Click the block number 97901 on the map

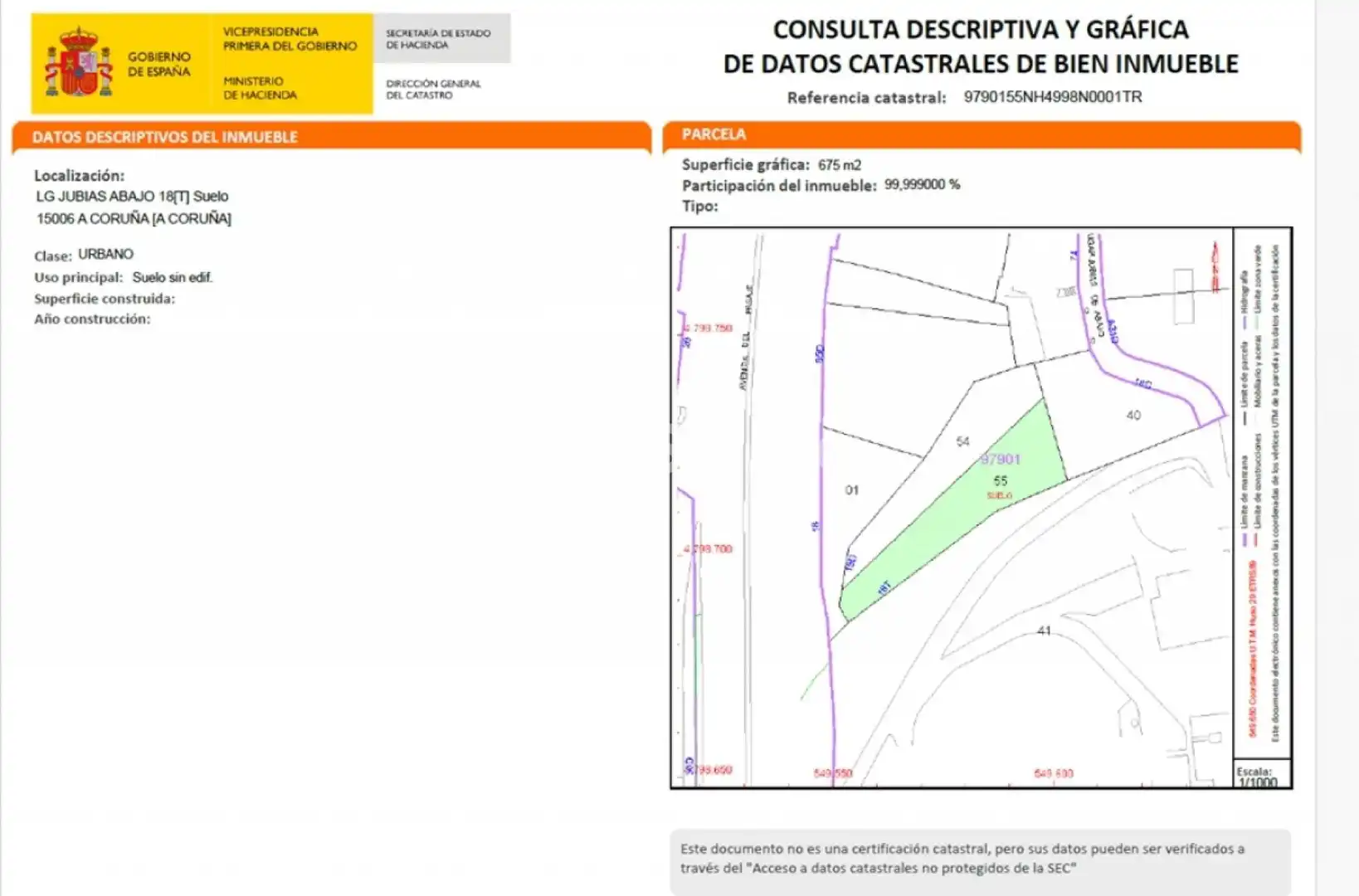pyautogui.click(x=1000, y=459)
